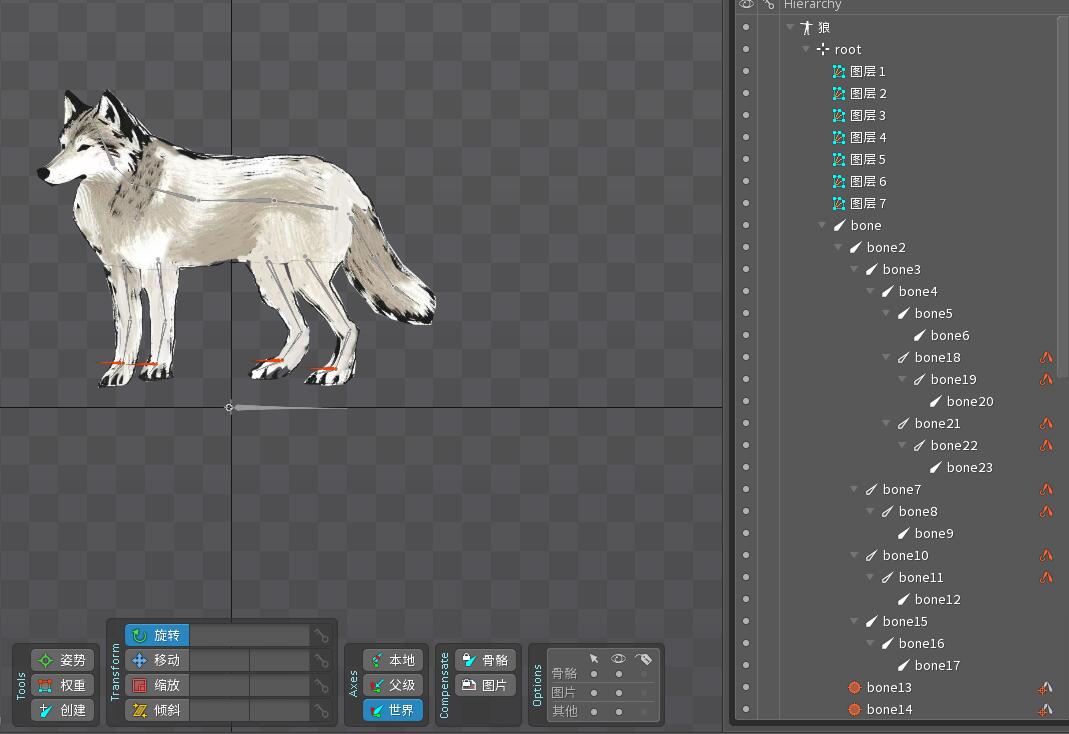Screen dimensions: 1069x734
Task: Toggle 骨骼 visibility option in Options panel
Action: pos(618,674)
